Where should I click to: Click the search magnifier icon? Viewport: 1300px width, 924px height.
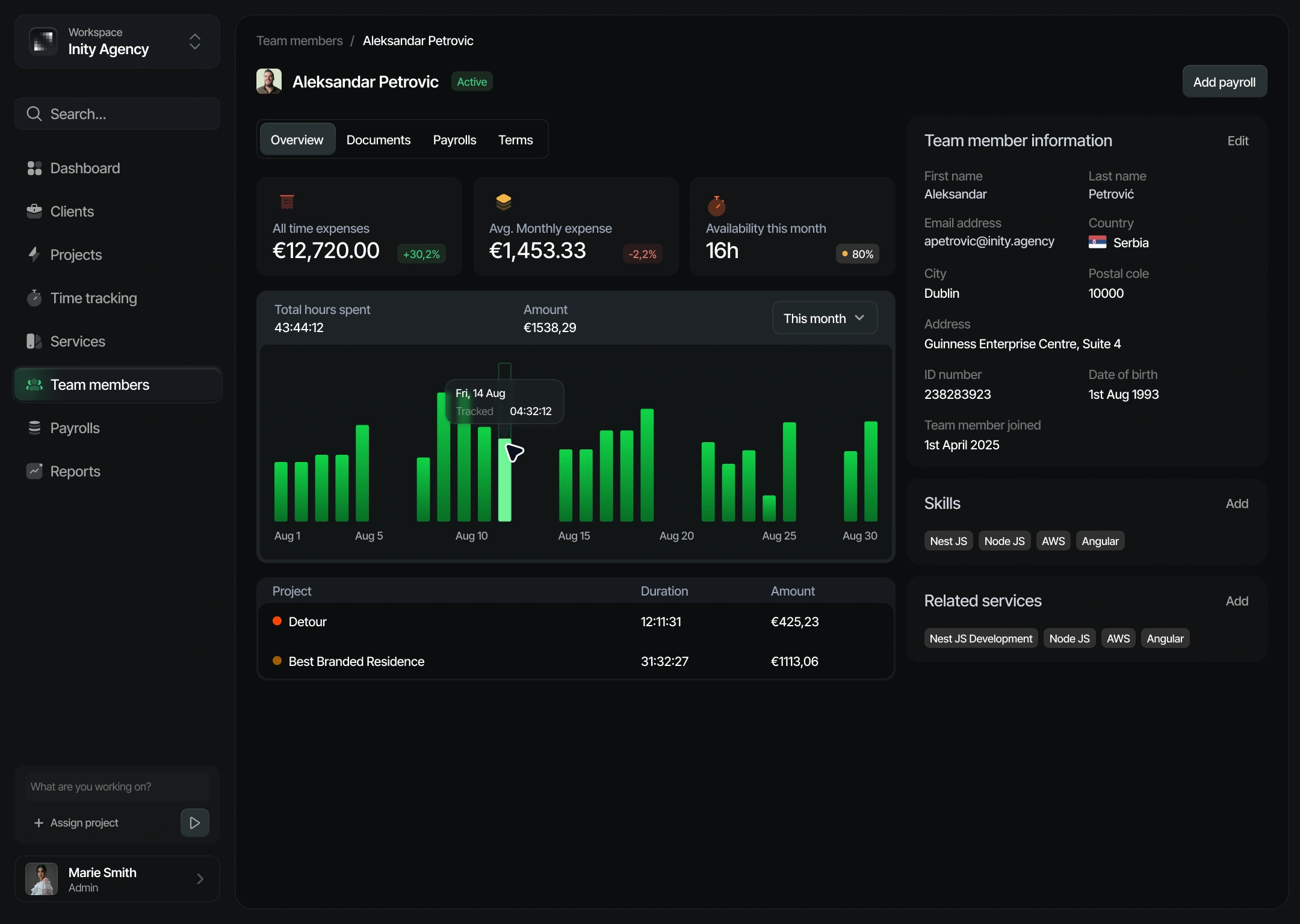[x=34, y=114]
